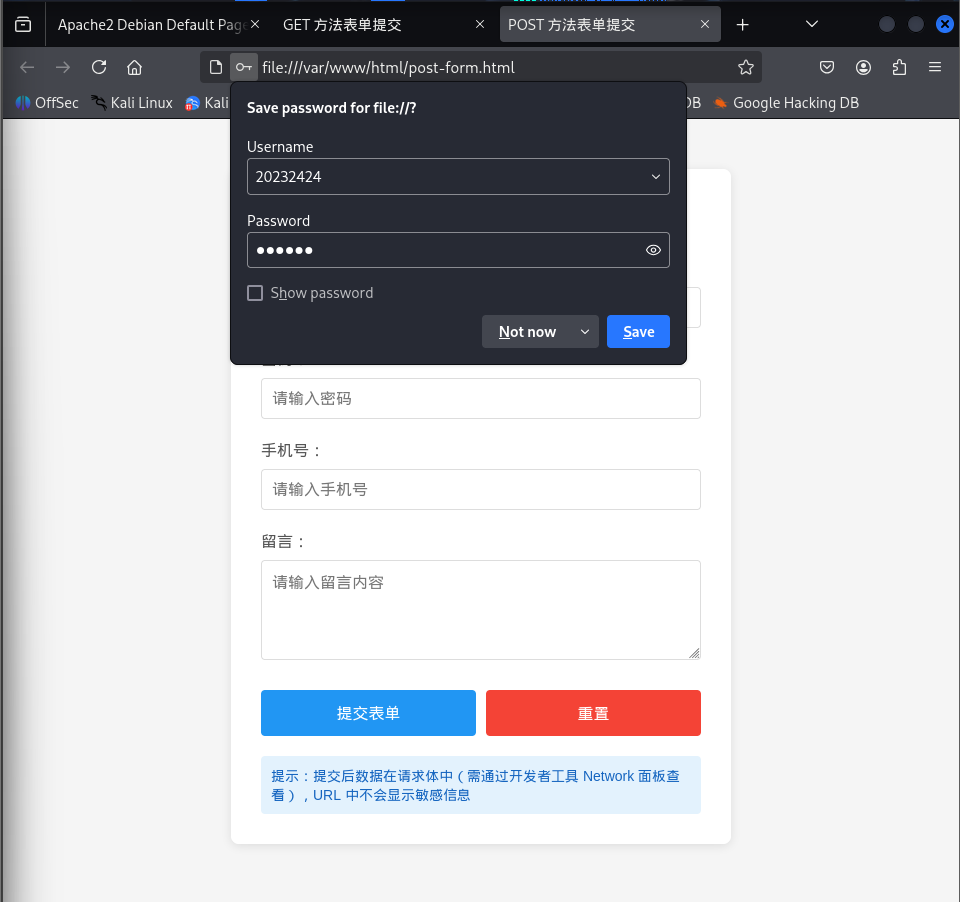Screen dimensions: 960x902
Task: Go to homepage via the home icon
Action: [134, 67]
